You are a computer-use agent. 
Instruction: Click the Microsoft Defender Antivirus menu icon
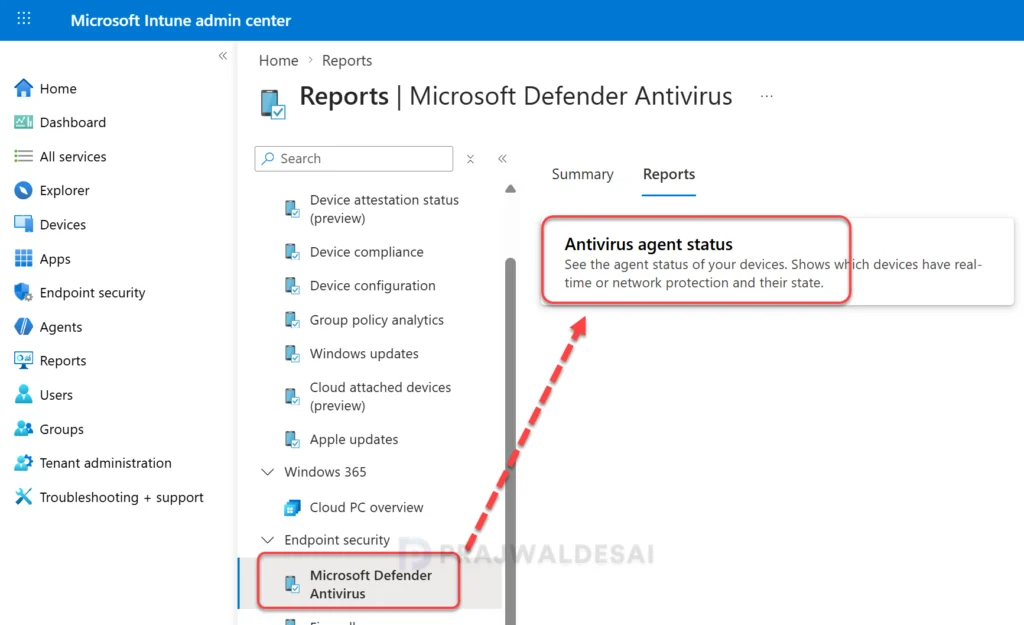pyautogui.click(x=293, y=585)
